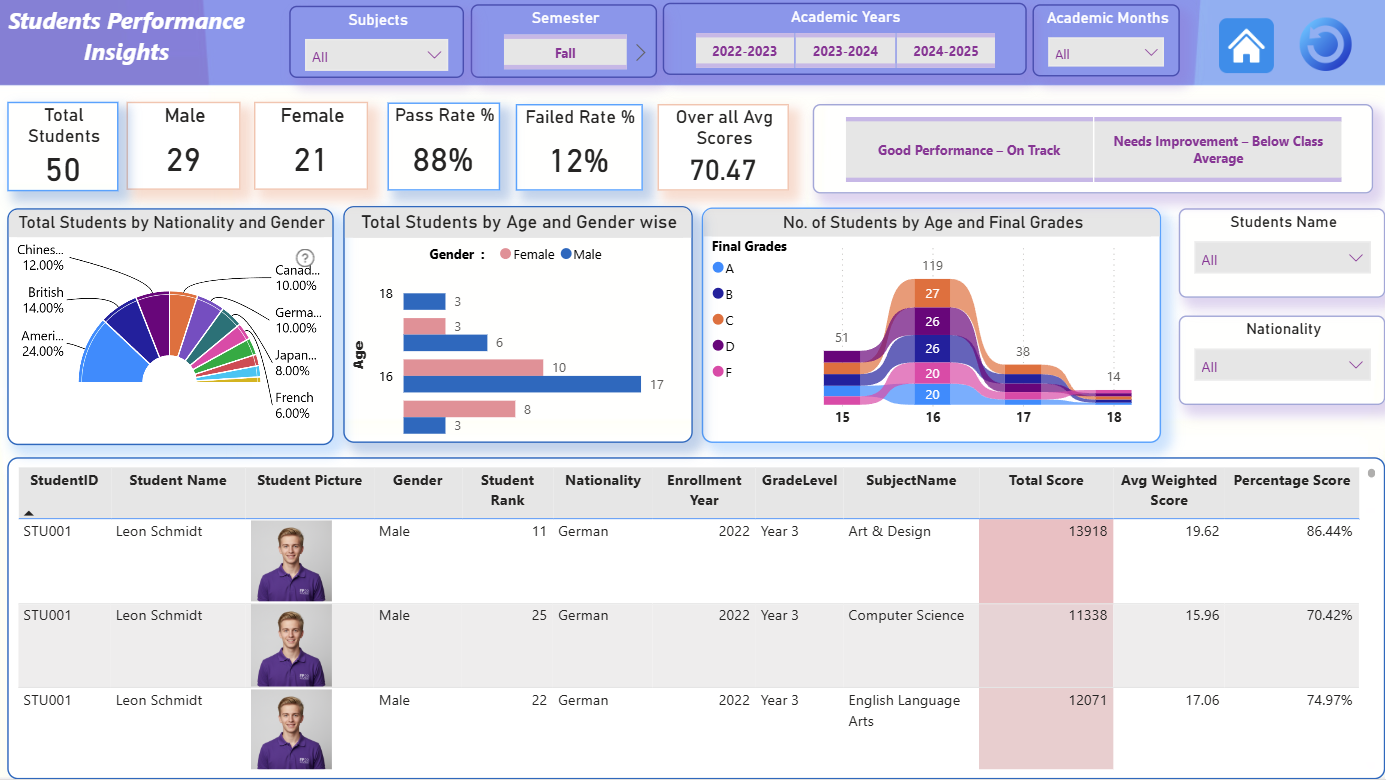Select the 2024-2025 academic year
Viewport: 1386px width, 780px height.
(946, 51)
